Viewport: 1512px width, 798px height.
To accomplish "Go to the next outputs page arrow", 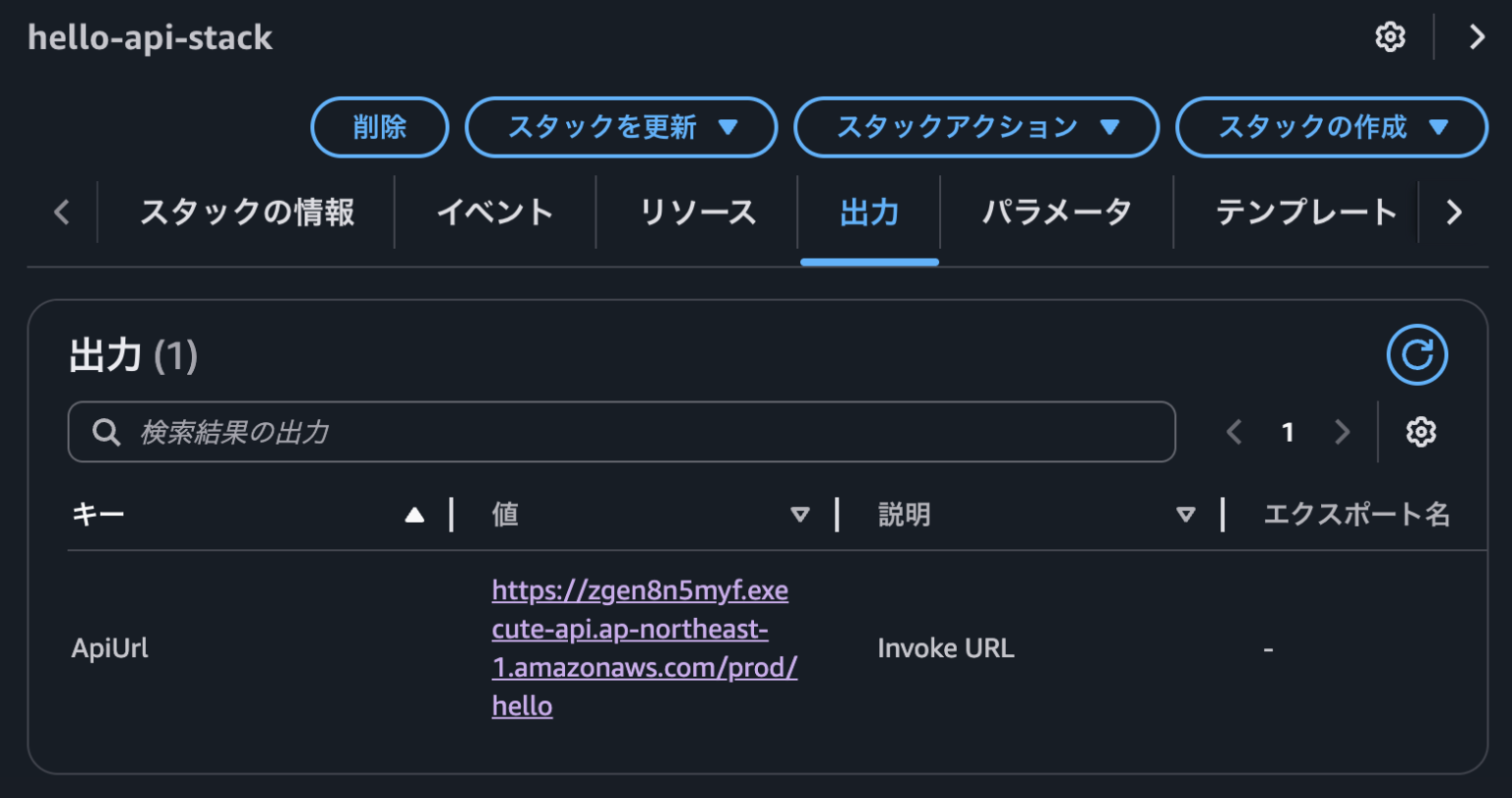I will [1343, 431].
